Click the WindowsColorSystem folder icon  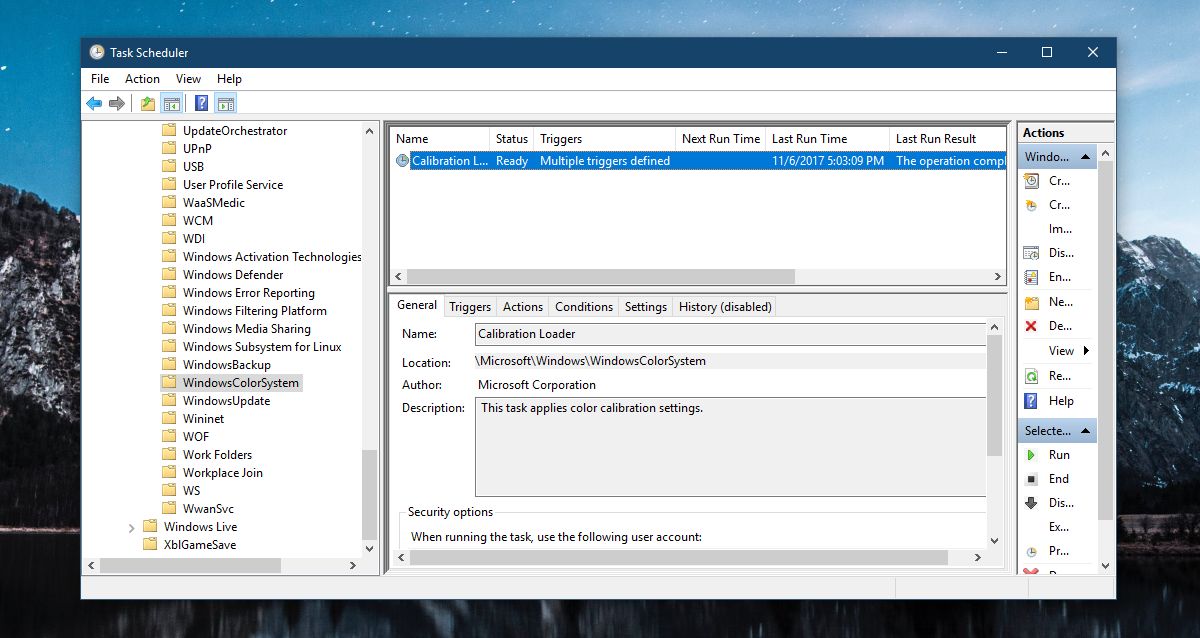(169, 383)
